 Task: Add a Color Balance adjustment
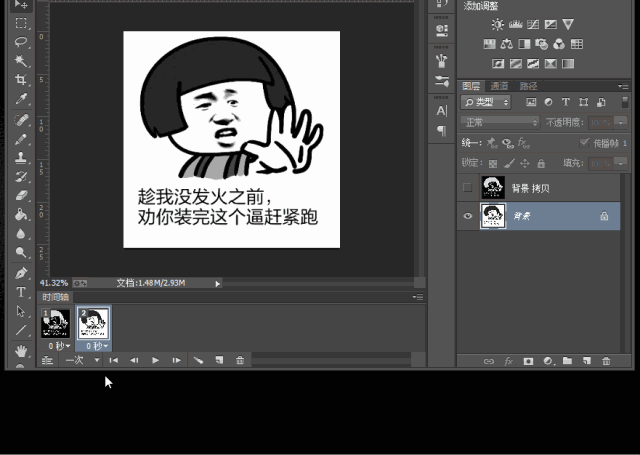click(x=507, y=44)
